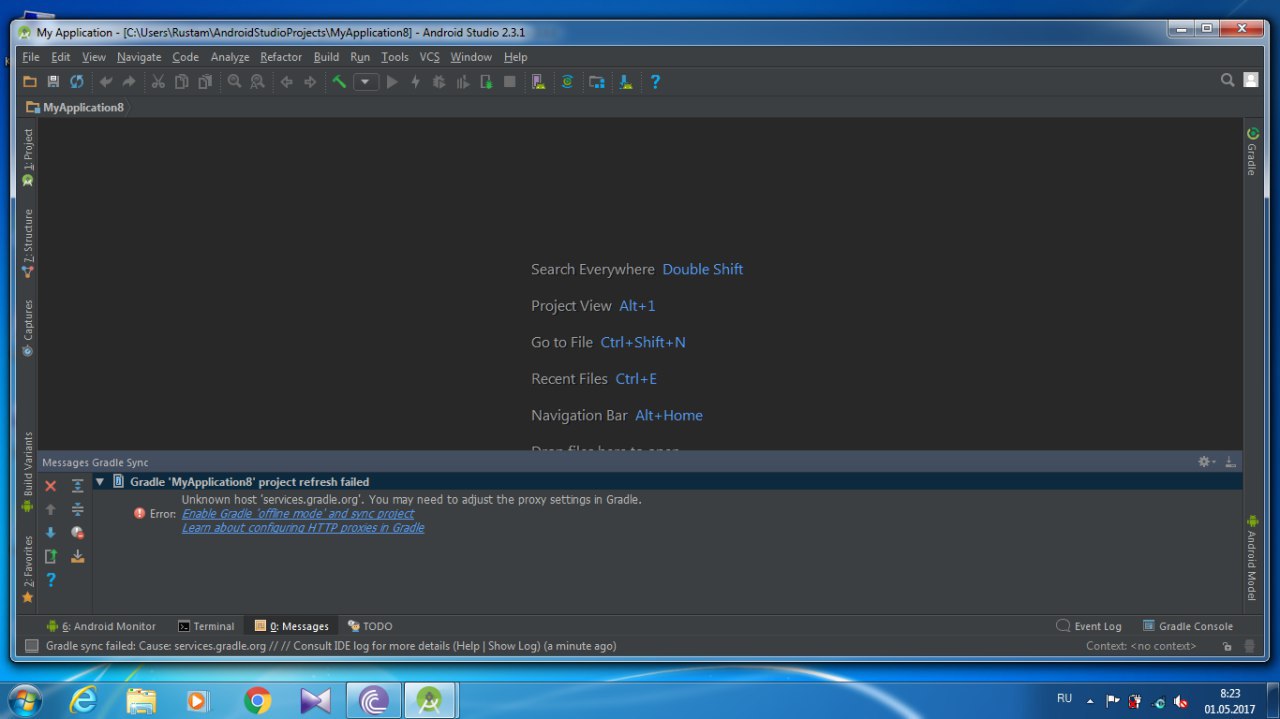Click the Synchronize toolbar icon
Screen dimensions: 1280x719
click(x=77, y=82)
